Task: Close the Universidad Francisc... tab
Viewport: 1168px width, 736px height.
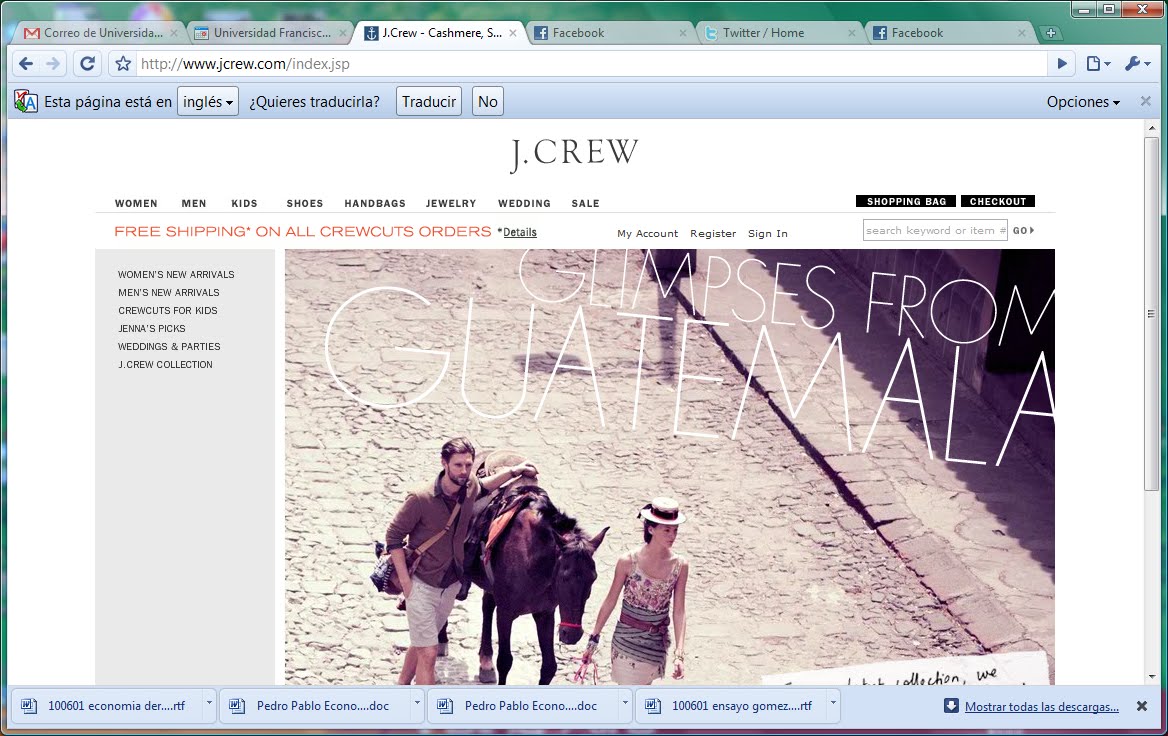Action: coord(343,33)
